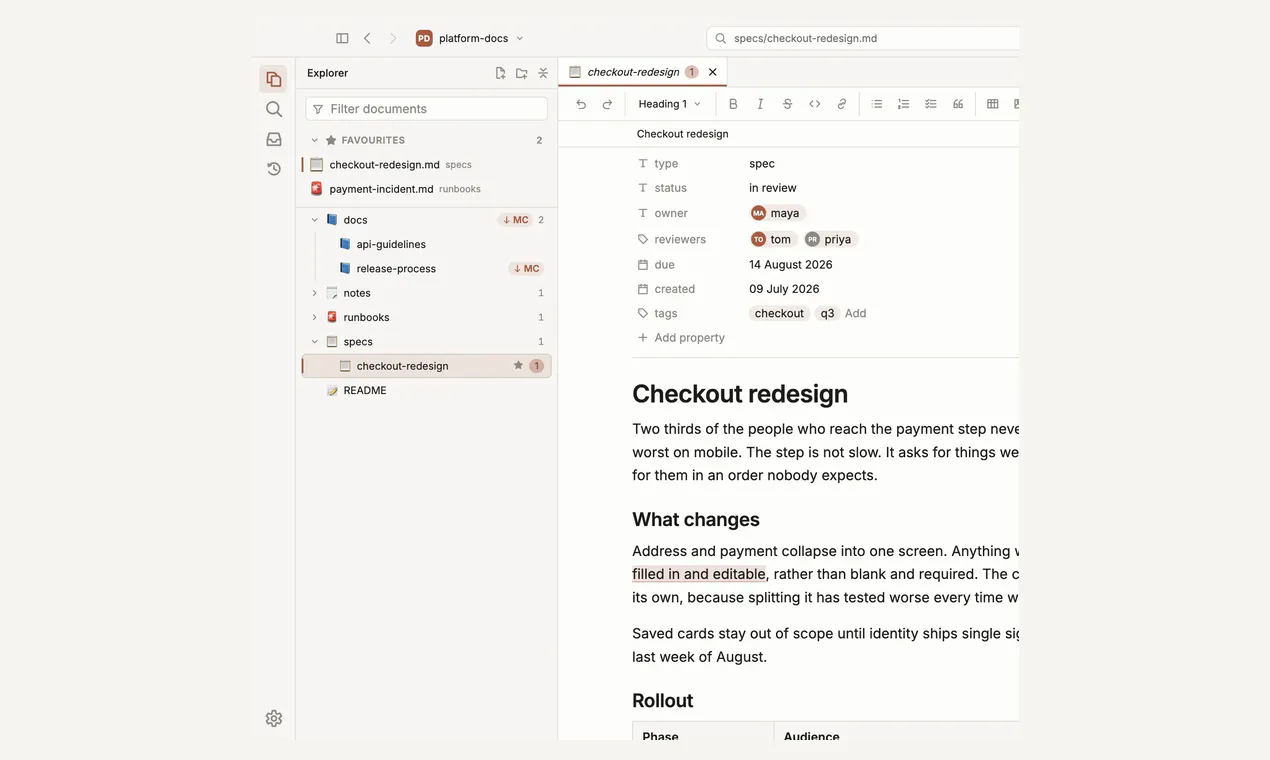Open the Heading 1 style dropdown

(669, 104)
